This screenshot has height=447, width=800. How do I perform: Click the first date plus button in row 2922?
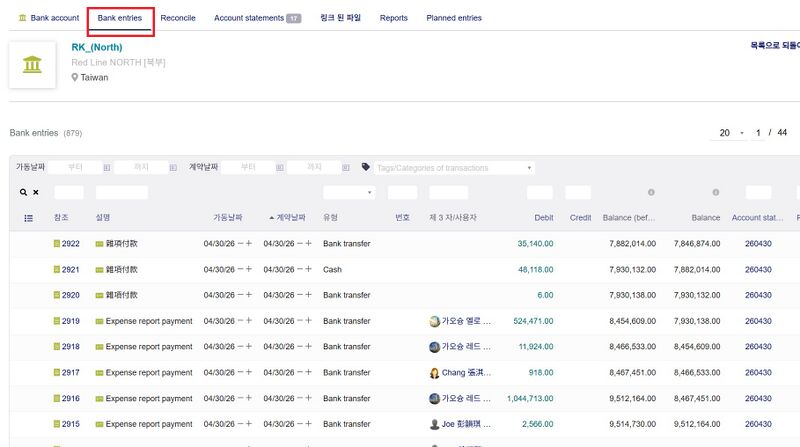pos(249,243)
